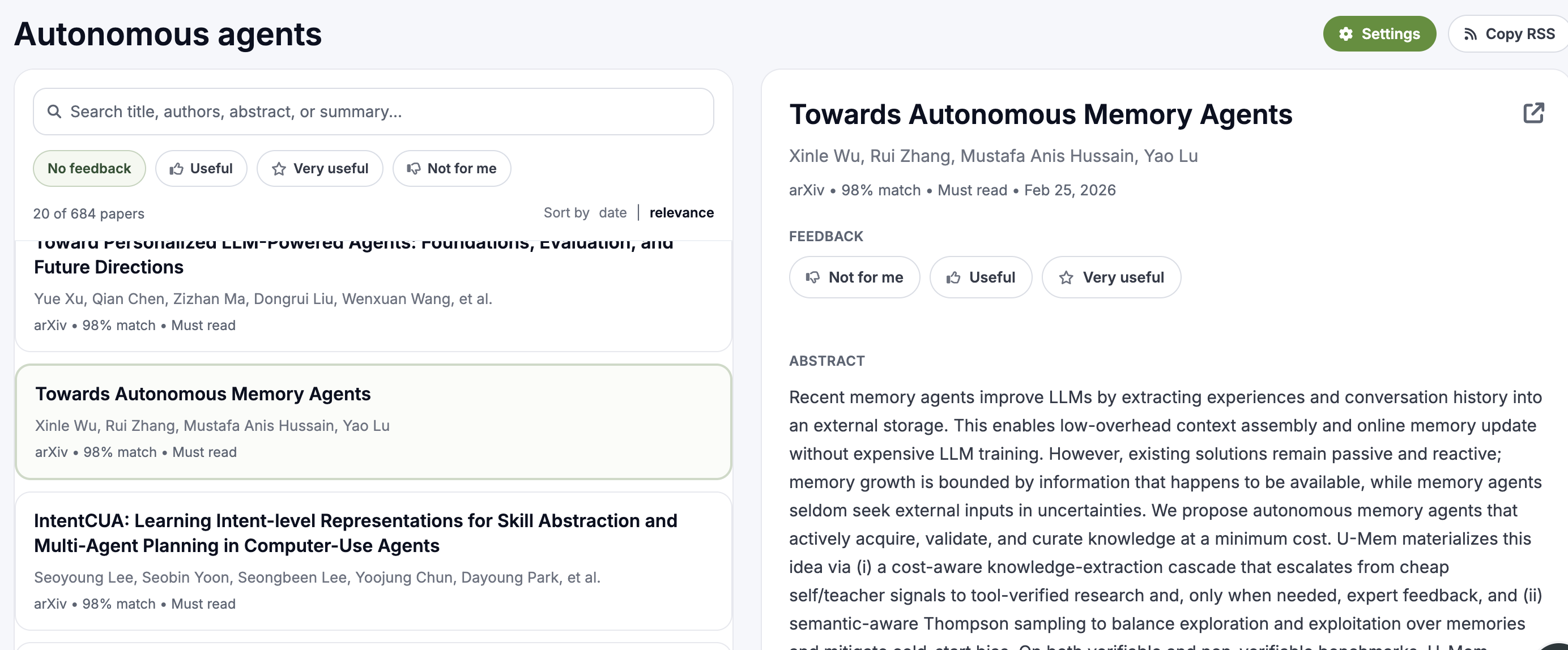
Task: Open the IntentCUA paper card
Action: (x=373, y=561)
